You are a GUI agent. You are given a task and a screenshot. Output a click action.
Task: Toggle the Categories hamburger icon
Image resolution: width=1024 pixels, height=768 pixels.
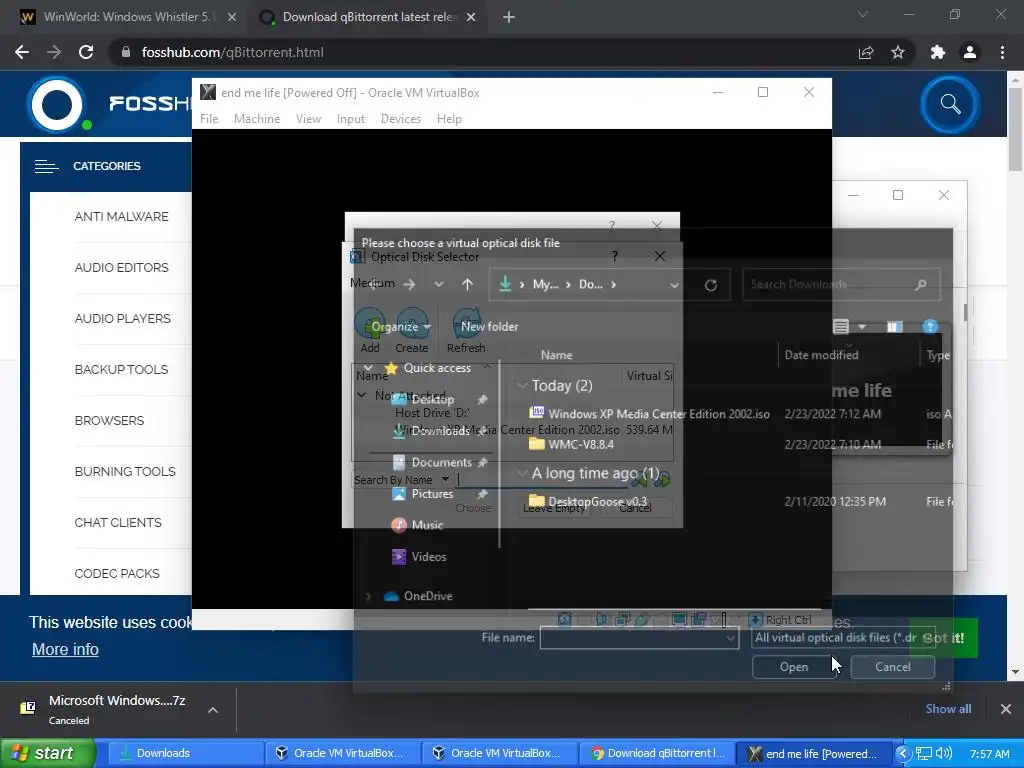pos(46,167)
